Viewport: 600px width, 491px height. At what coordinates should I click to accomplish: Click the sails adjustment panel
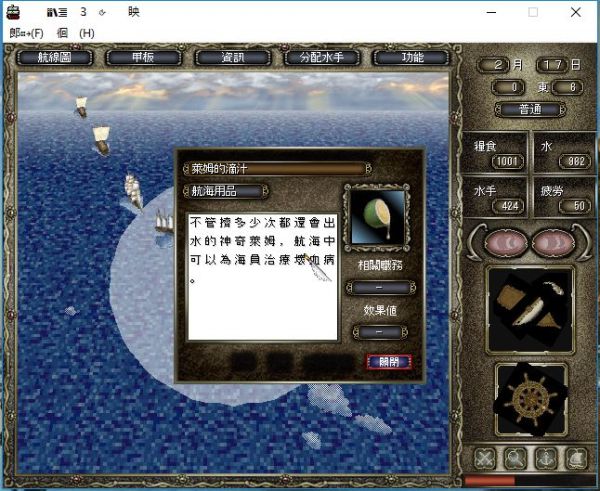click(530, 310)
